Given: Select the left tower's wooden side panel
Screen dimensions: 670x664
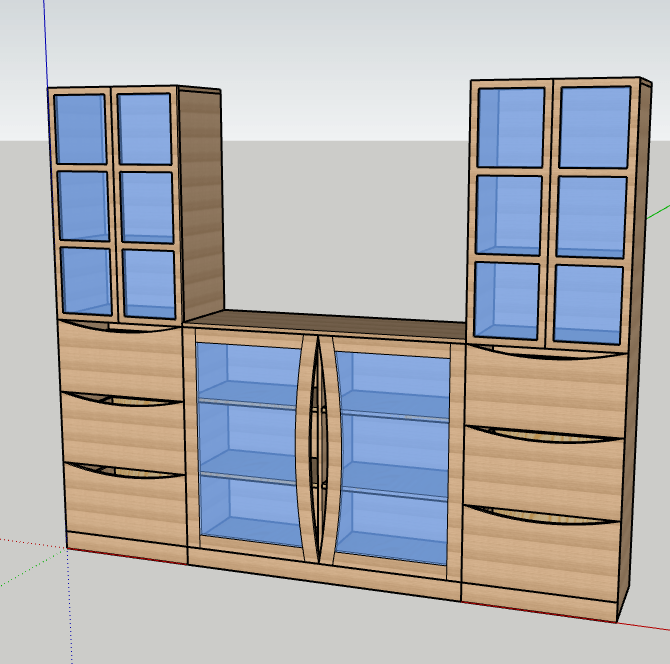Looking at the screenshot, I should coord(201,203).
